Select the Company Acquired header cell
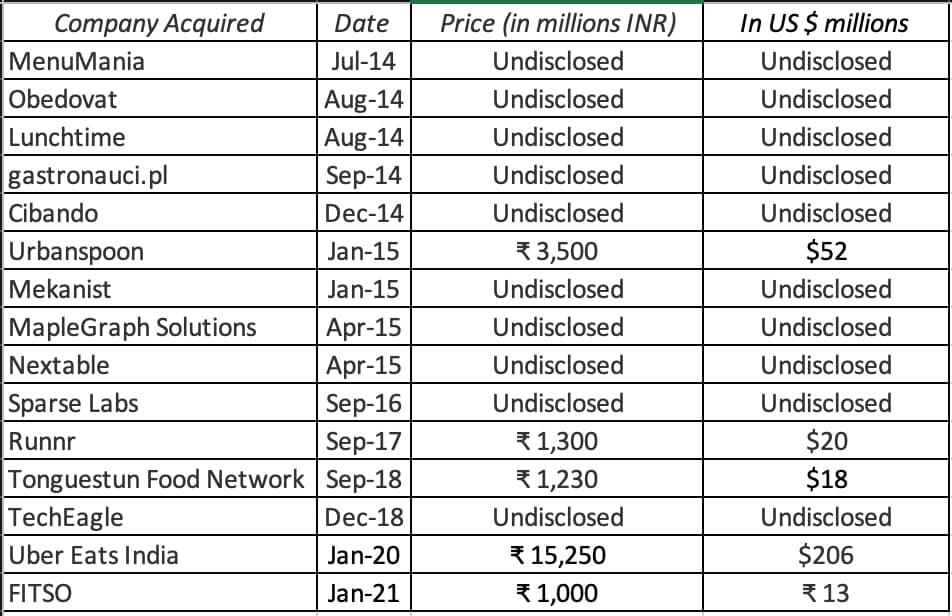This screenshot has height=616, width=952. pos(159,23)
